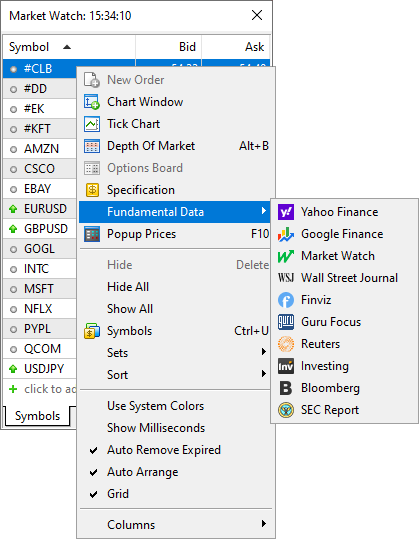Click the Google Finance logo icon
Viewport: 419px width, 539px height.
[286, 234]
